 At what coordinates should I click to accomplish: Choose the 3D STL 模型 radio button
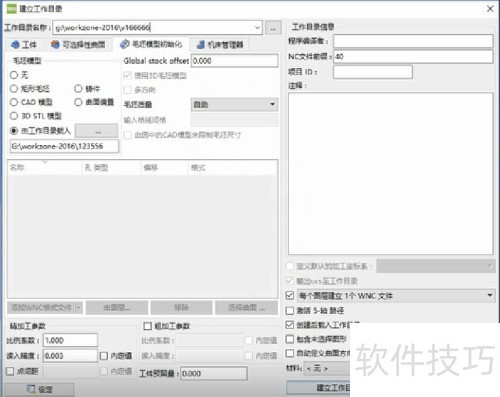click(x=14, y=116)
